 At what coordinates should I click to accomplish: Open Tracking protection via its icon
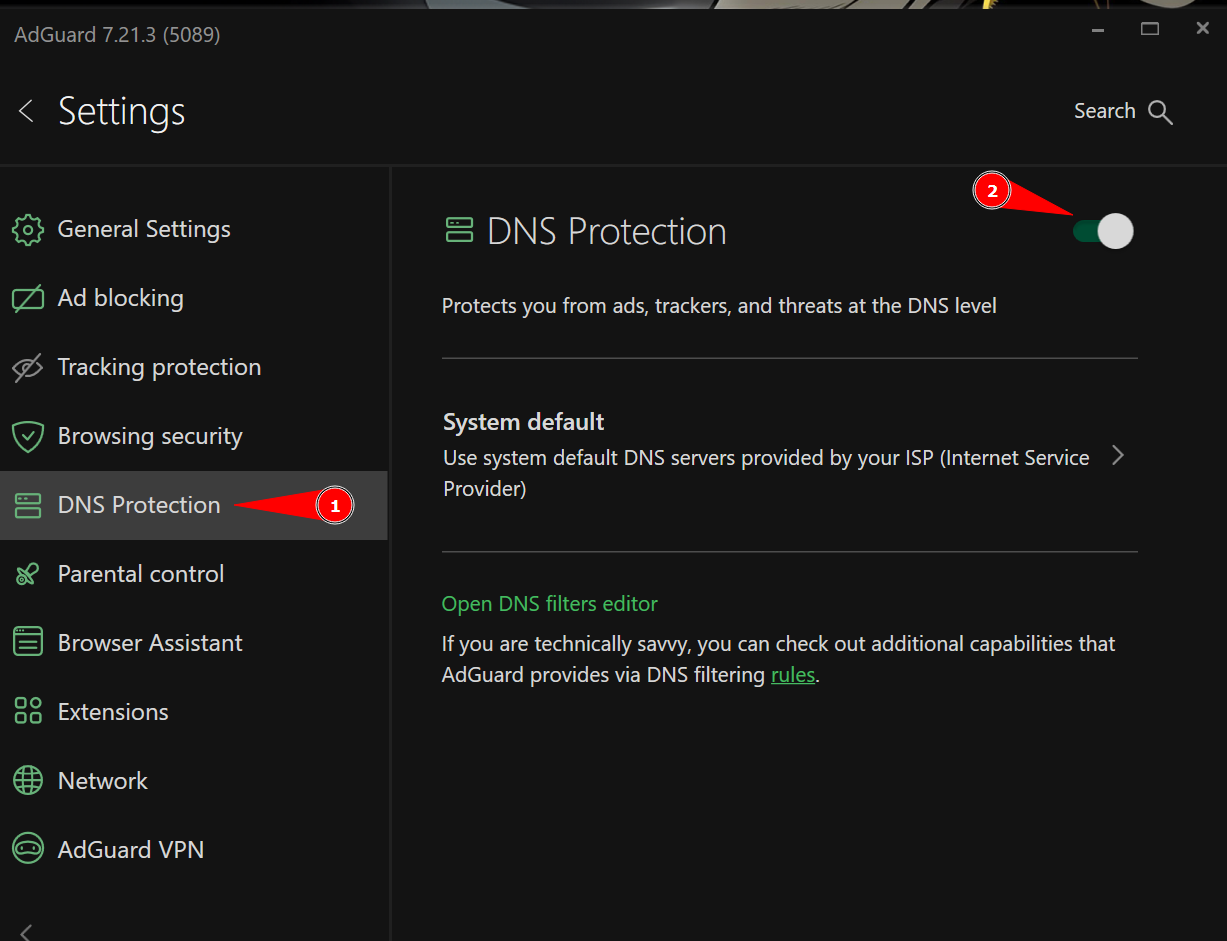[x=27, y=367]
